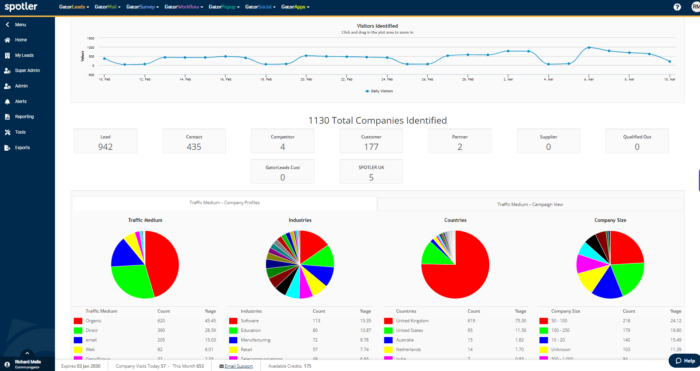Toggle Daily Visitors legend series
700x371 pixels.
click(379, 91)
